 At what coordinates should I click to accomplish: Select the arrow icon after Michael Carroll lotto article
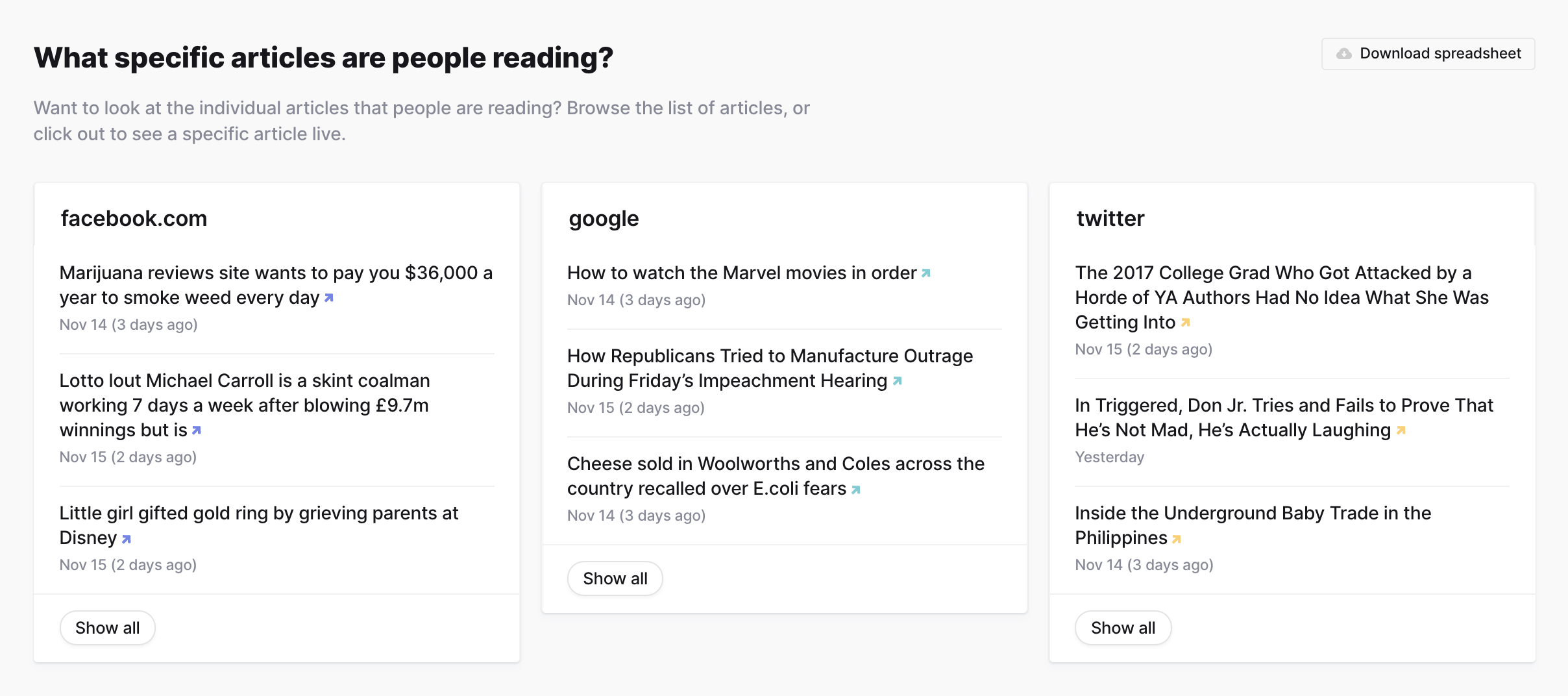(197, 430)
